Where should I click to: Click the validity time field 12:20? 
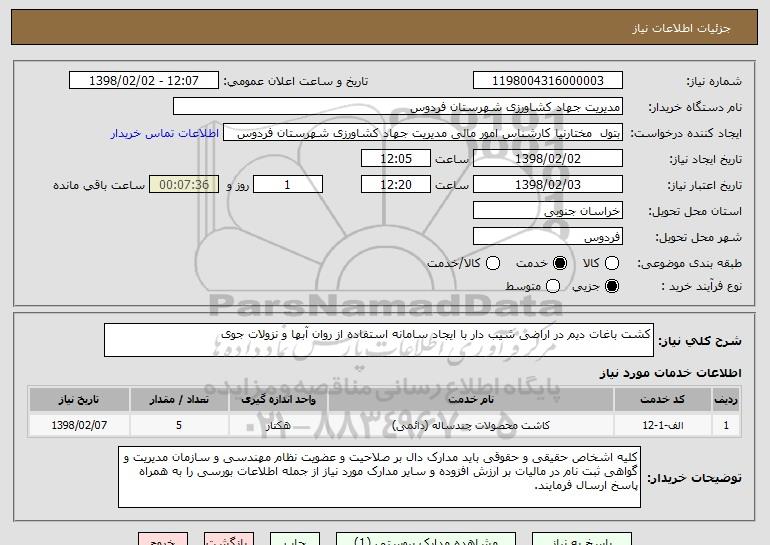click(396, 185)
